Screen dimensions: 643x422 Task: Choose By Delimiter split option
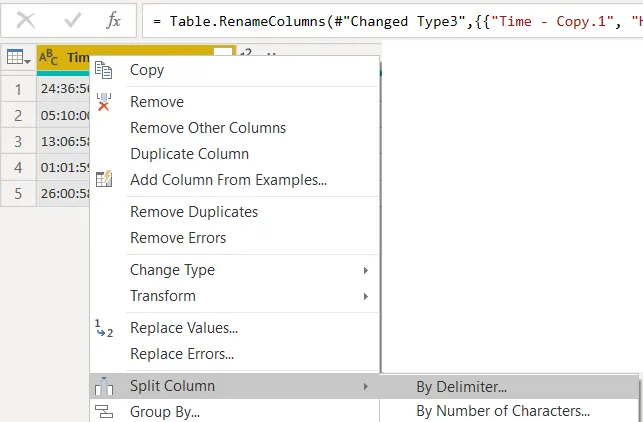click(x=462, y=386)
